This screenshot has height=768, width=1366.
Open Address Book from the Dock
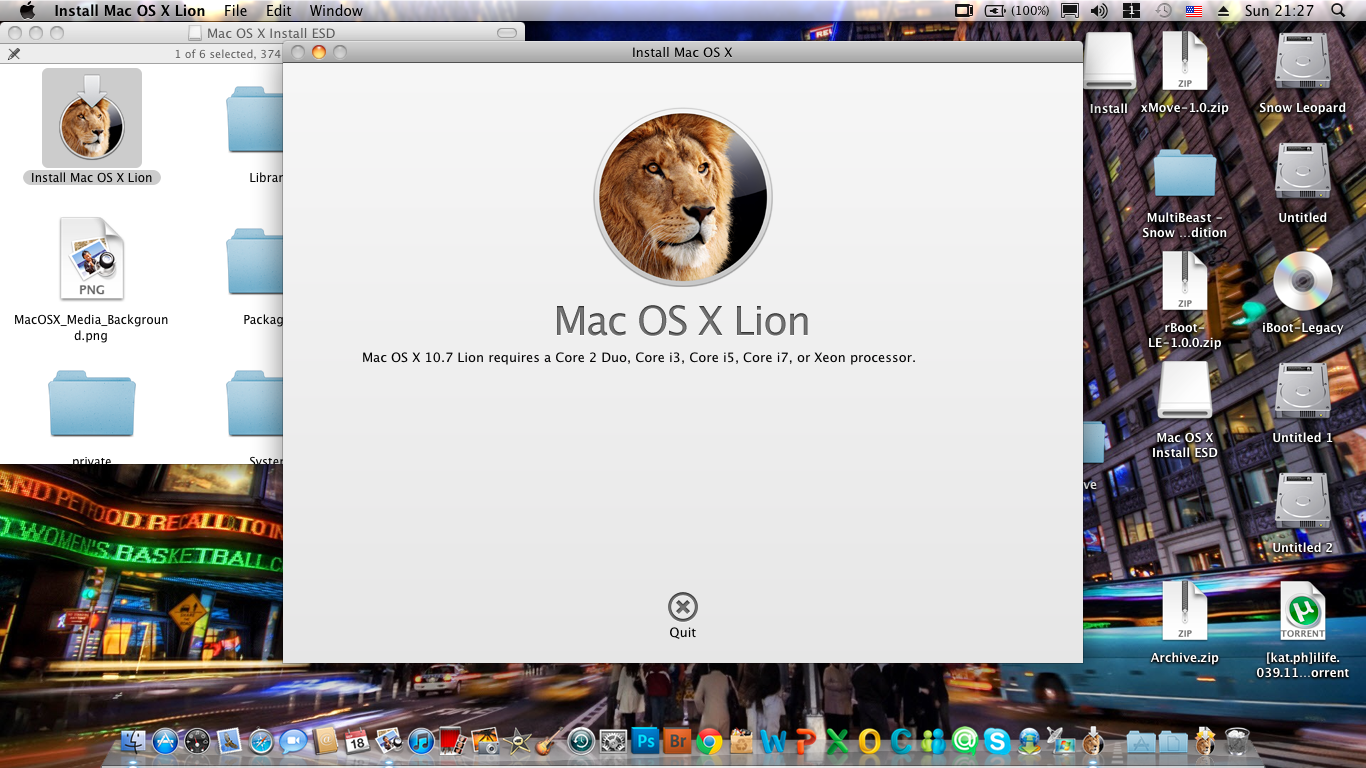click(325, 741)
